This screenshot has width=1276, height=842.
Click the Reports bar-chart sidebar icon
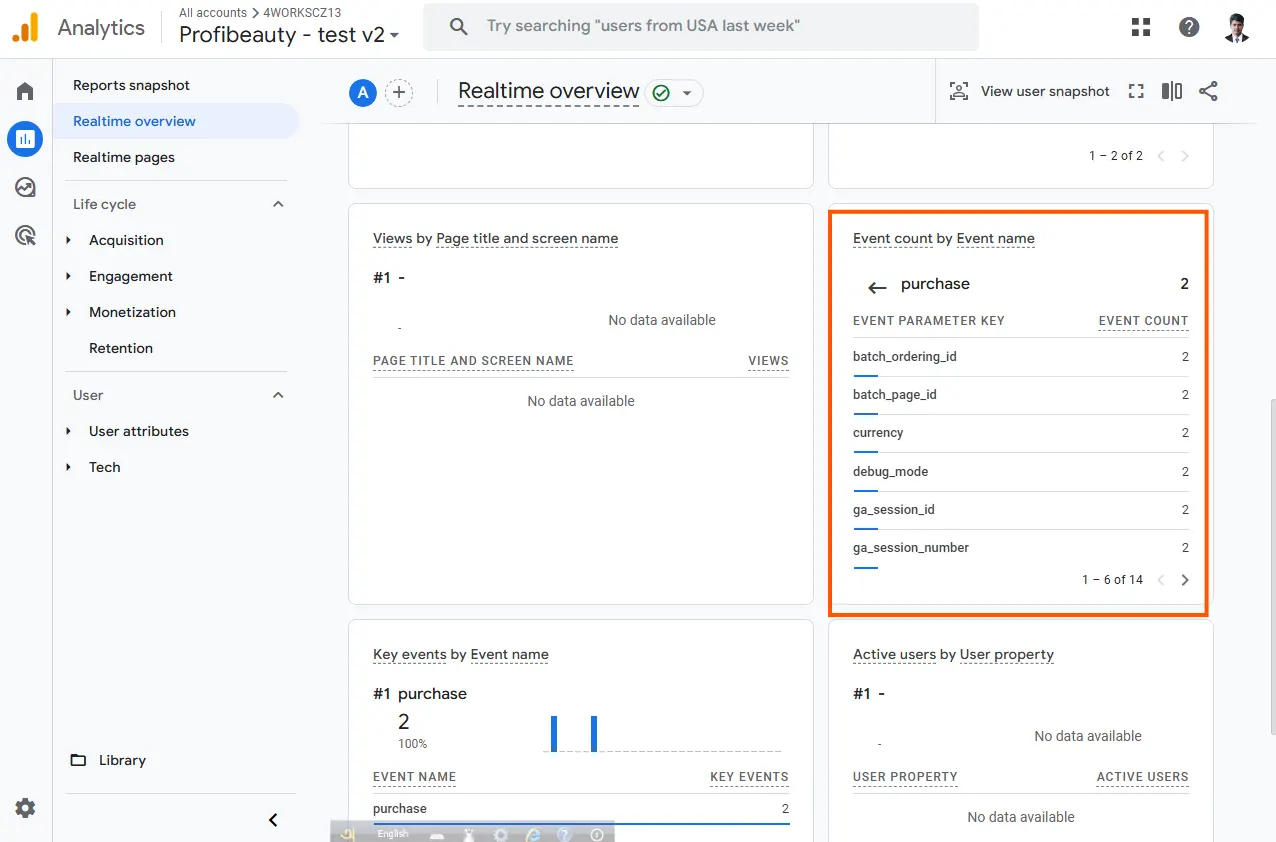tap(25, 139)
